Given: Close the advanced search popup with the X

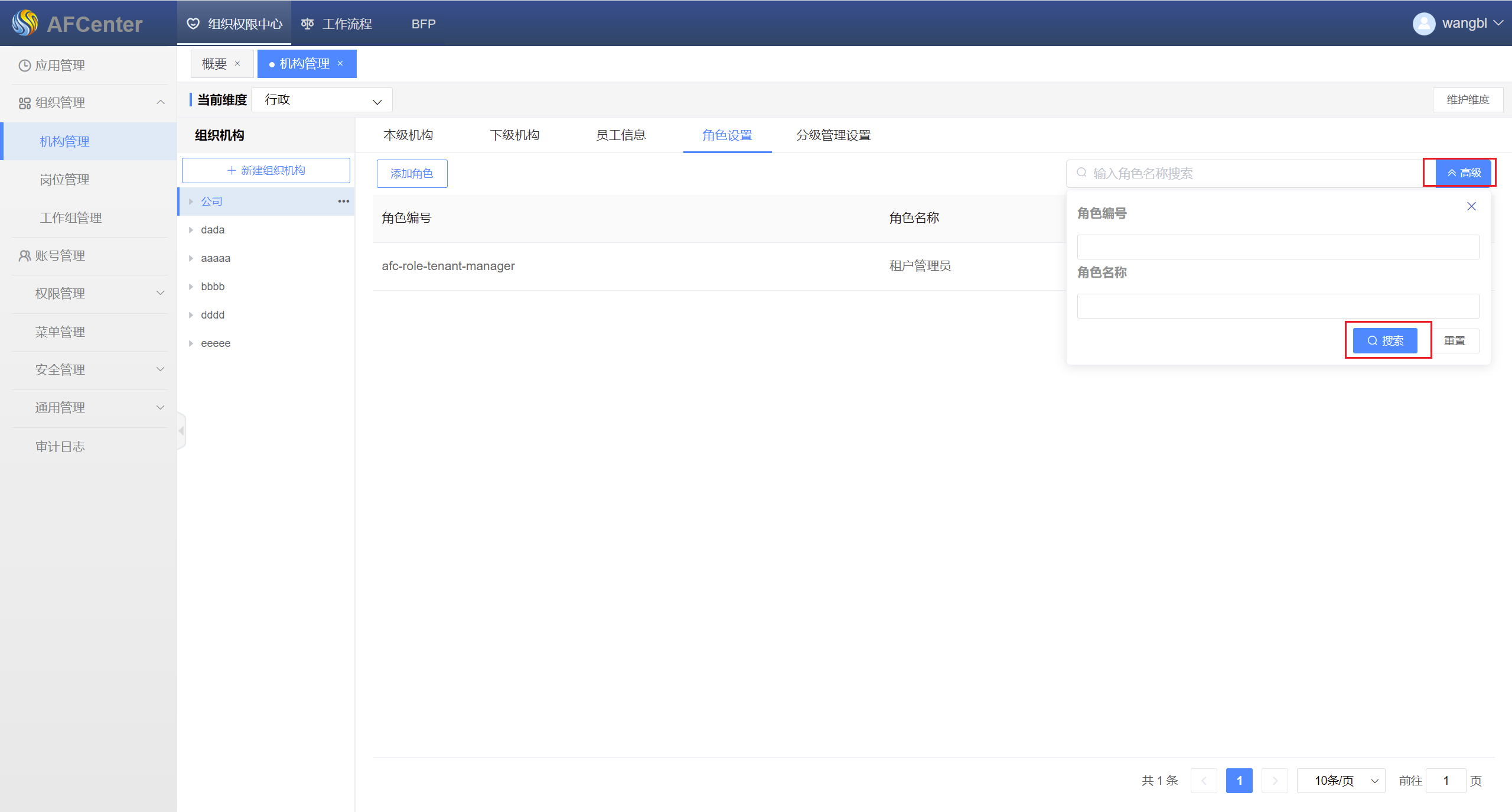Looking at the screenshot, I should 1471,206.
